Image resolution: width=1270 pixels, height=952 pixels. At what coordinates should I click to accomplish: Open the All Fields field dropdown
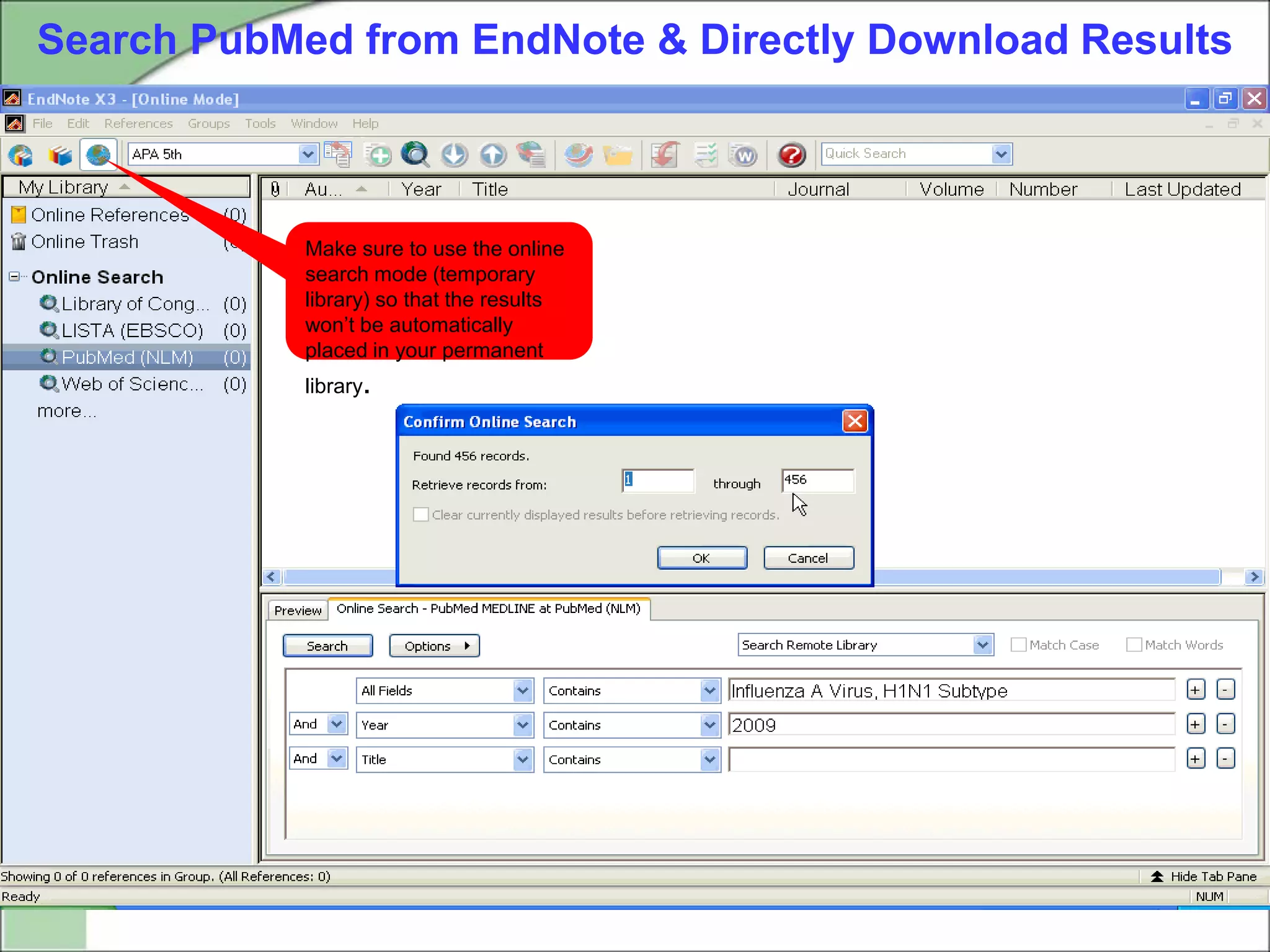(x=523, y=690)
